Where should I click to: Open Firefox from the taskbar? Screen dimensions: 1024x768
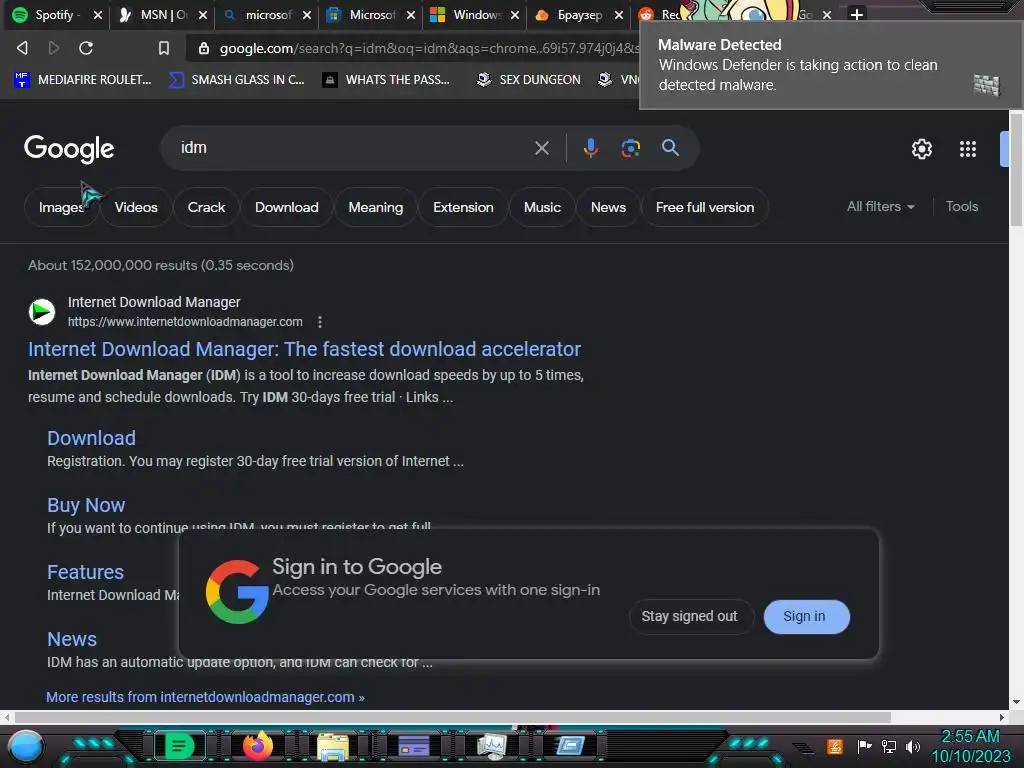[x=258, y=745]
